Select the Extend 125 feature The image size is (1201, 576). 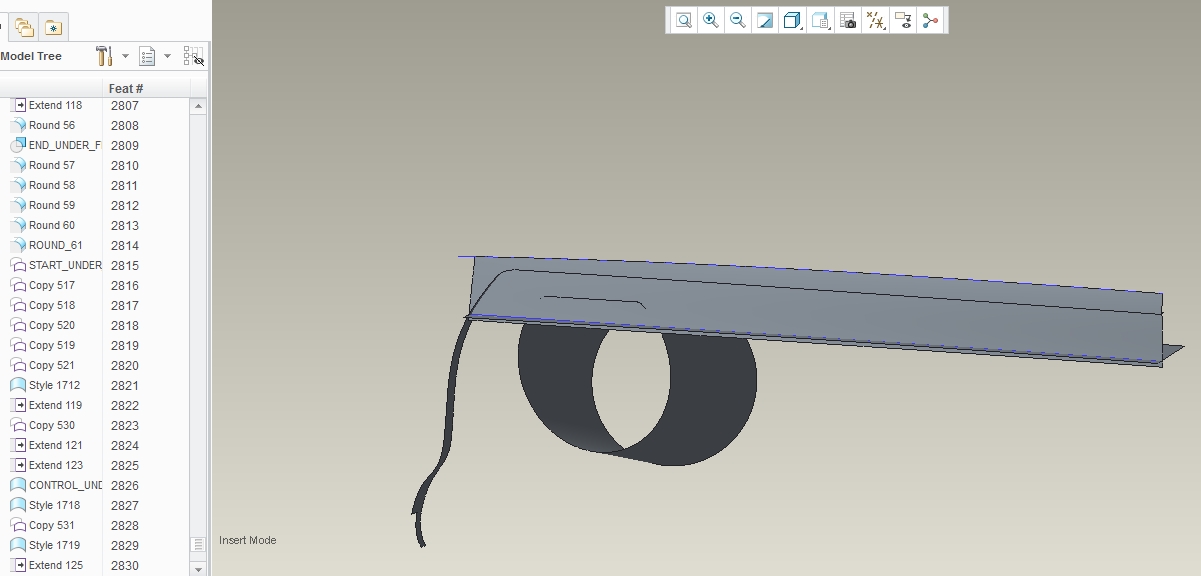tap(55, 565)
